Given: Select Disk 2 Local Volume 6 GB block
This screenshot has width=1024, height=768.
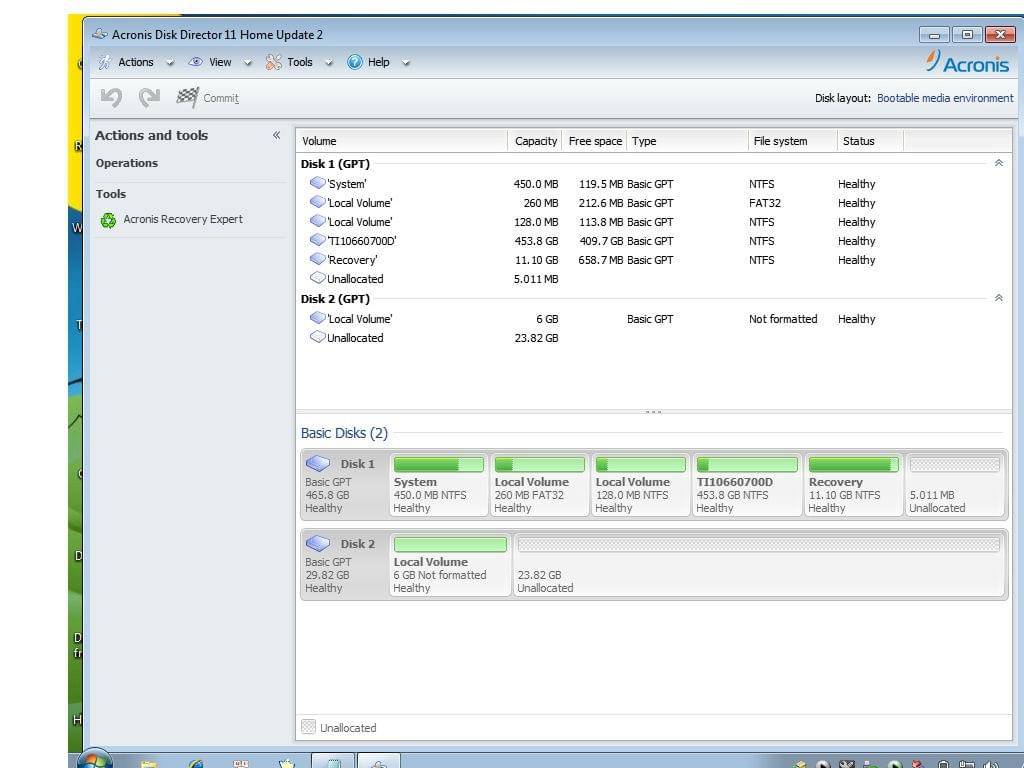Looking at the screenshot, I should [x=450, y=565].
